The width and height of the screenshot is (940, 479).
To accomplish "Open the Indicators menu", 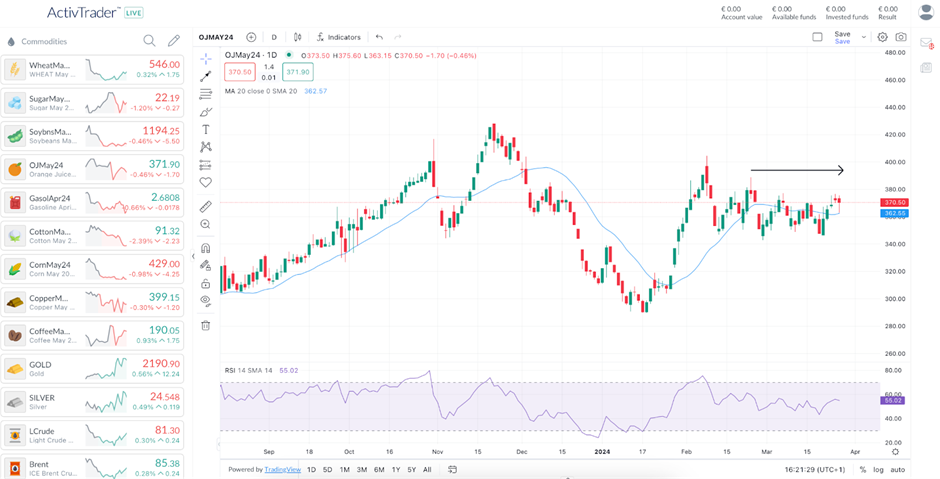I will pos(338,37).
